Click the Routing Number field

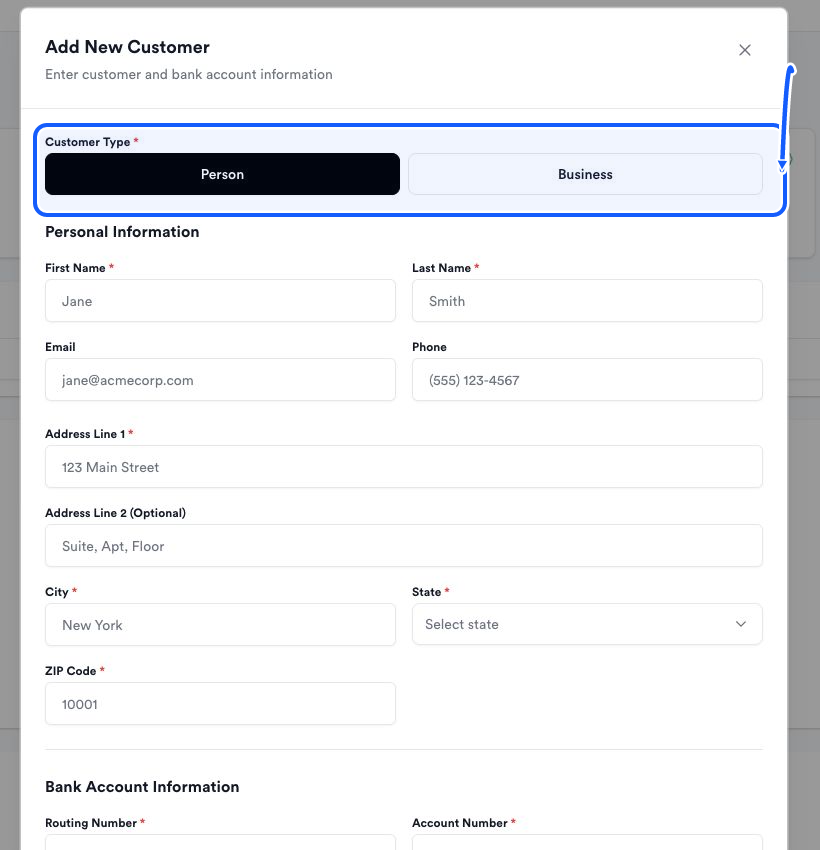(x=220, y=842)
